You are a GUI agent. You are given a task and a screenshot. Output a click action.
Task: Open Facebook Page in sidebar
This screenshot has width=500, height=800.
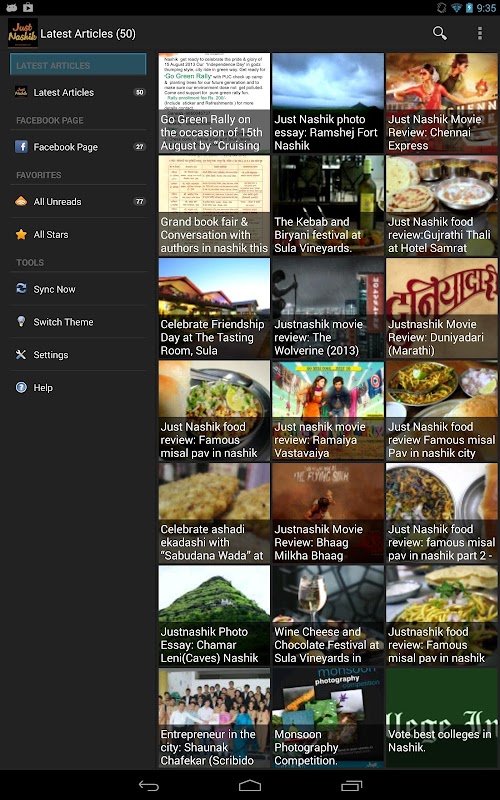point(78,147)
